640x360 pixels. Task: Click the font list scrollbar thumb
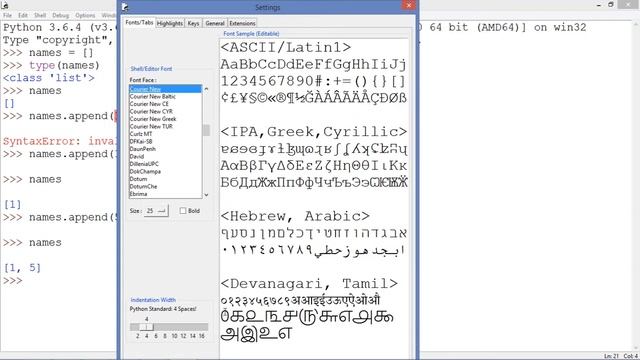coord(206,130)
